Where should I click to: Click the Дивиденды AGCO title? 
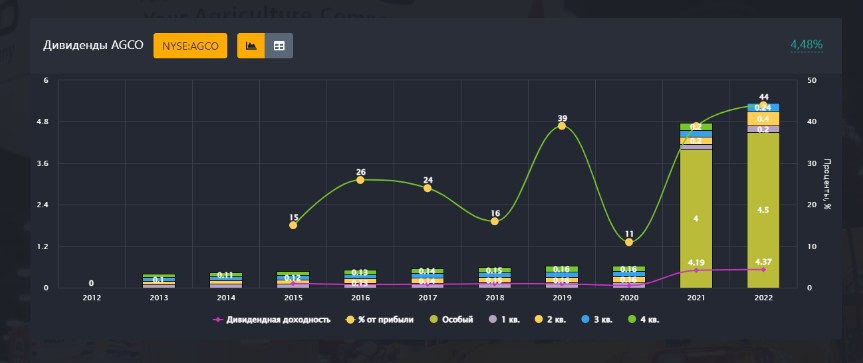(93, 46)
